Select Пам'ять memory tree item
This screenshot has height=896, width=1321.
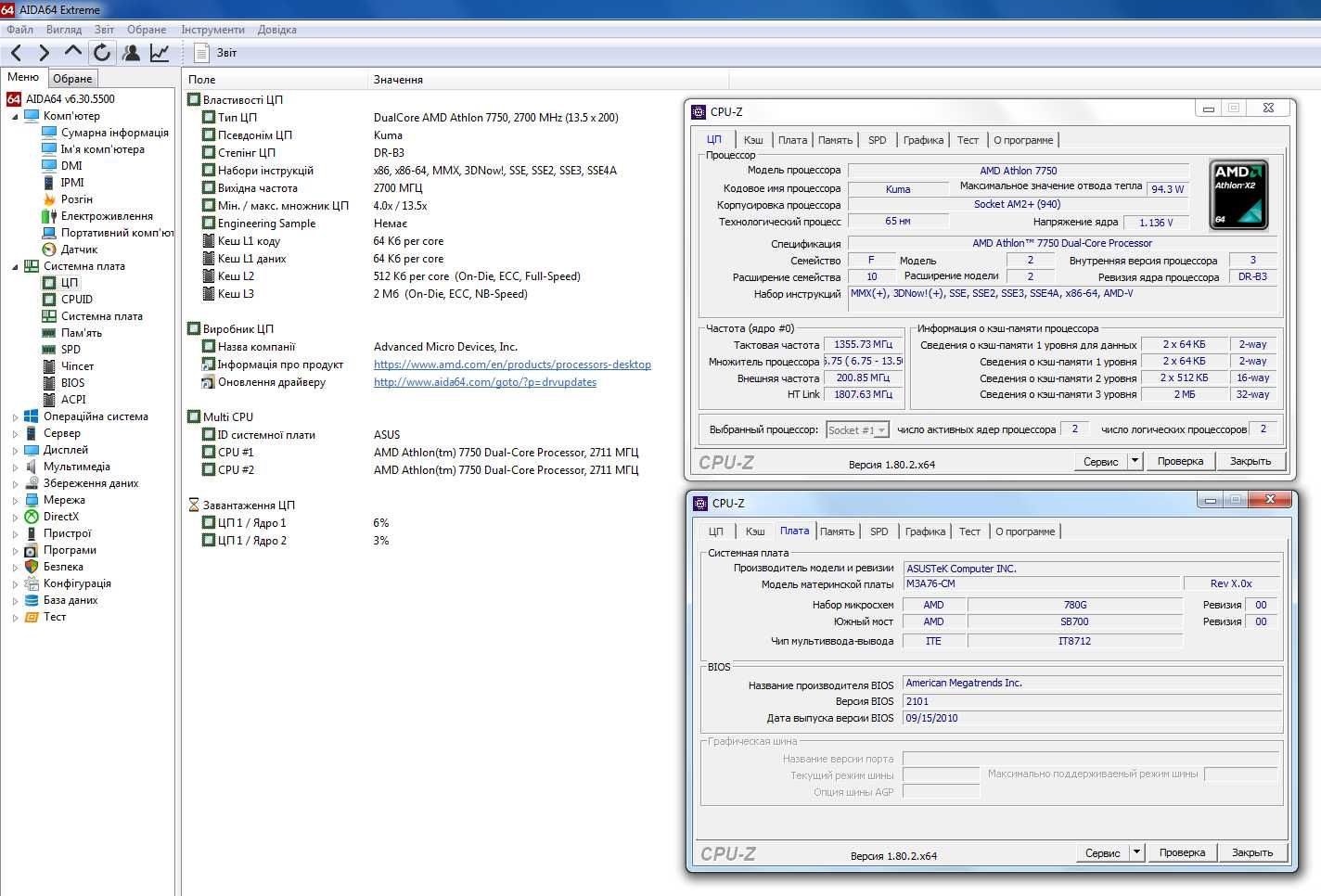[82, 333]
